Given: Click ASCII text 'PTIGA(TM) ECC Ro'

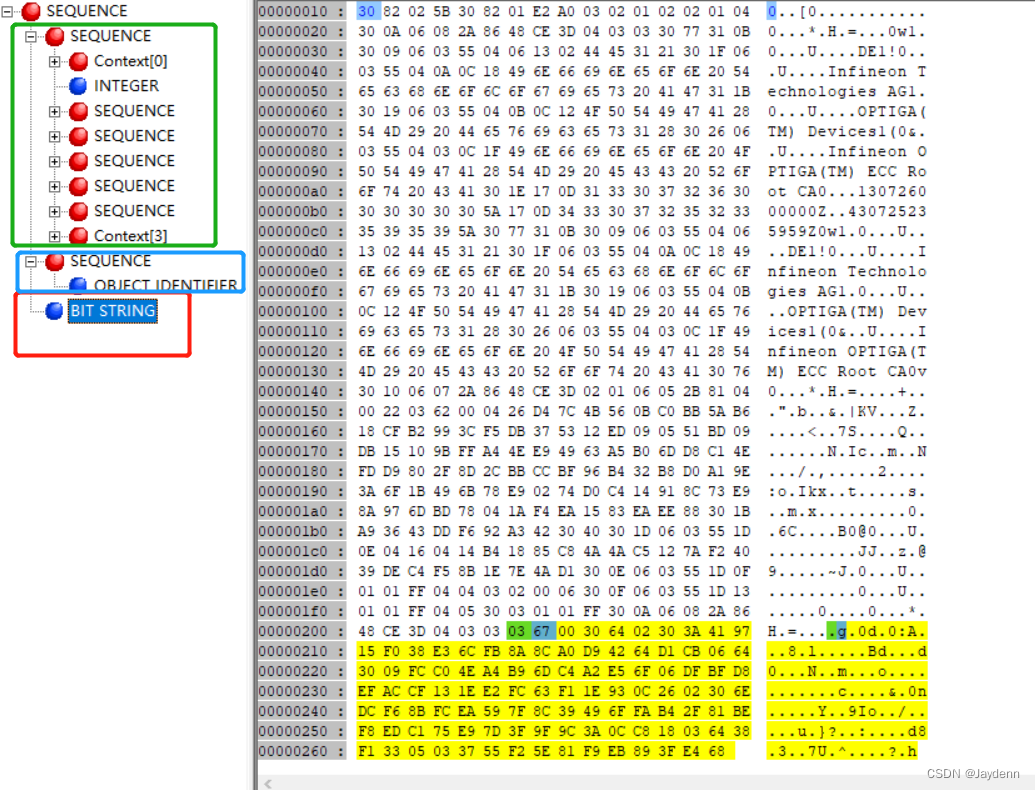Looking at the screenshot, I should coord(847,172).
